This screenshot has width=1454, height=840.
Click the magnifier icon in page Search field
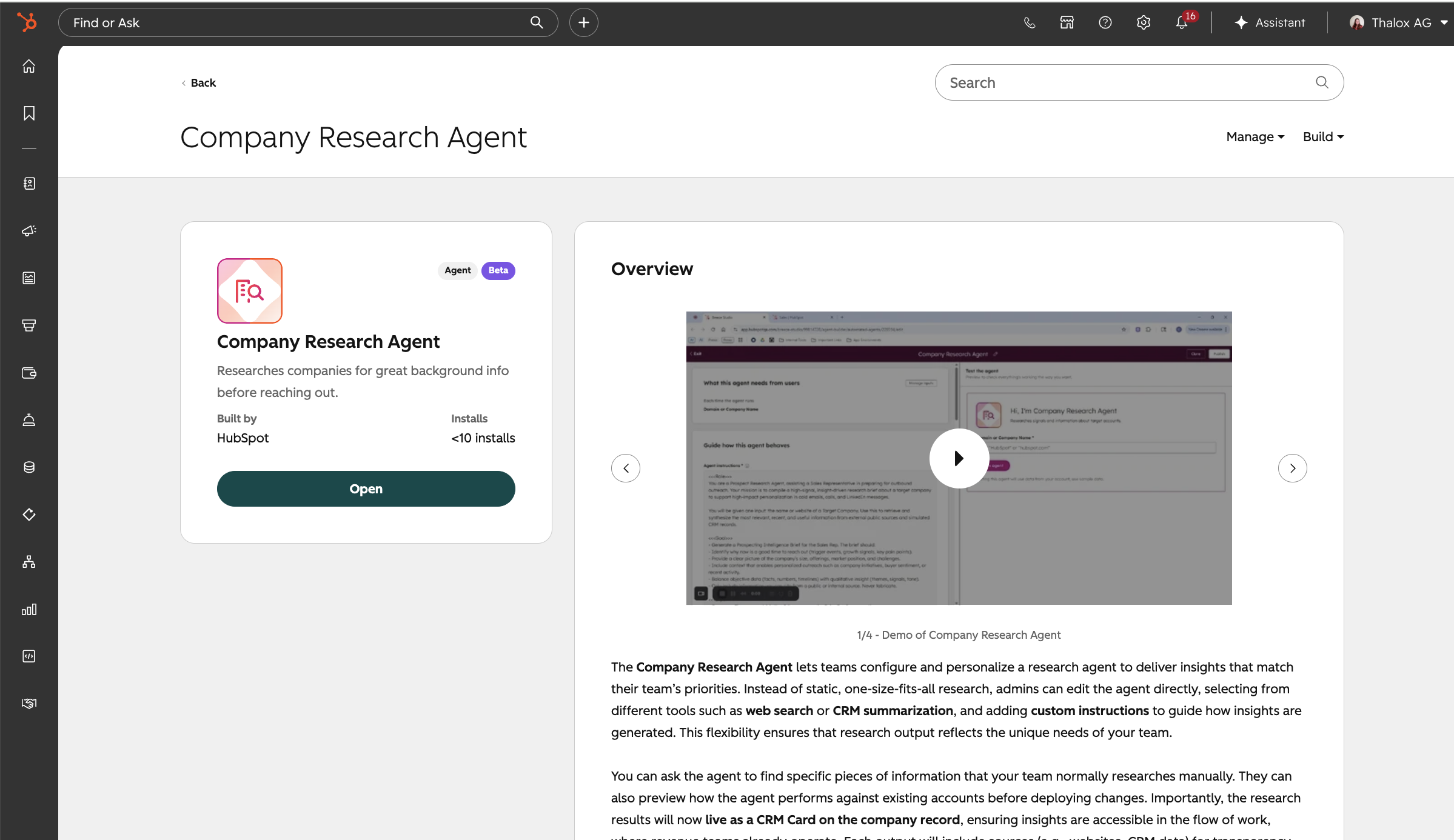[x=1322, y=82]
